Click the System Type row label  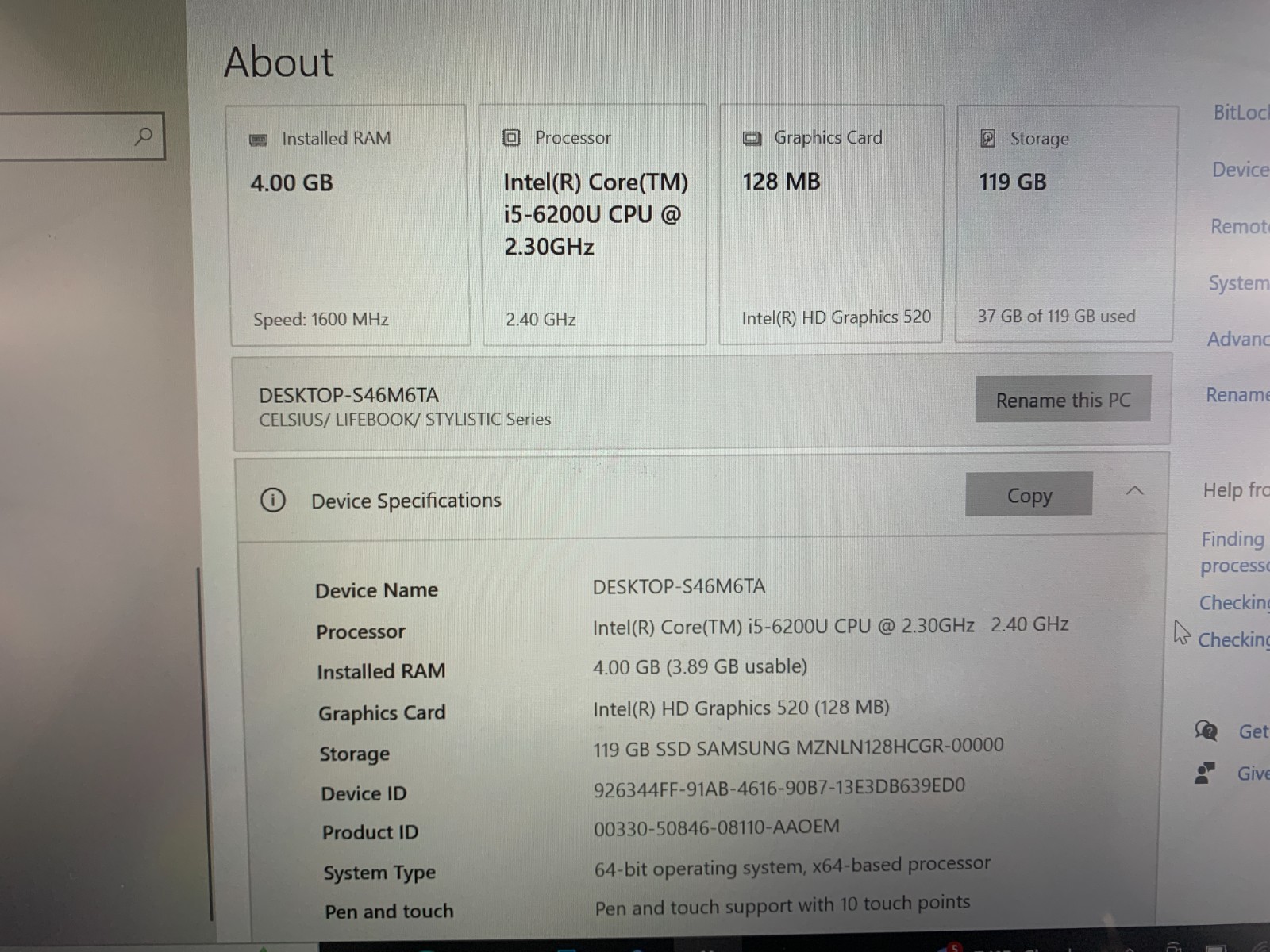click(x=379, y=873)
